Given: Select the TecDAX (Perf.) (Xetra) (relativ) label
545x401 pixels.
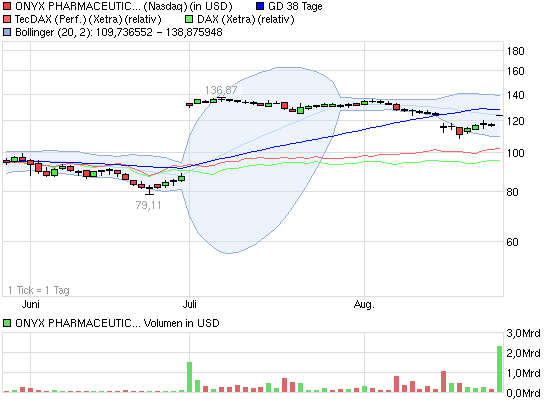Looking at the screenshot, I should pos(88,19).
